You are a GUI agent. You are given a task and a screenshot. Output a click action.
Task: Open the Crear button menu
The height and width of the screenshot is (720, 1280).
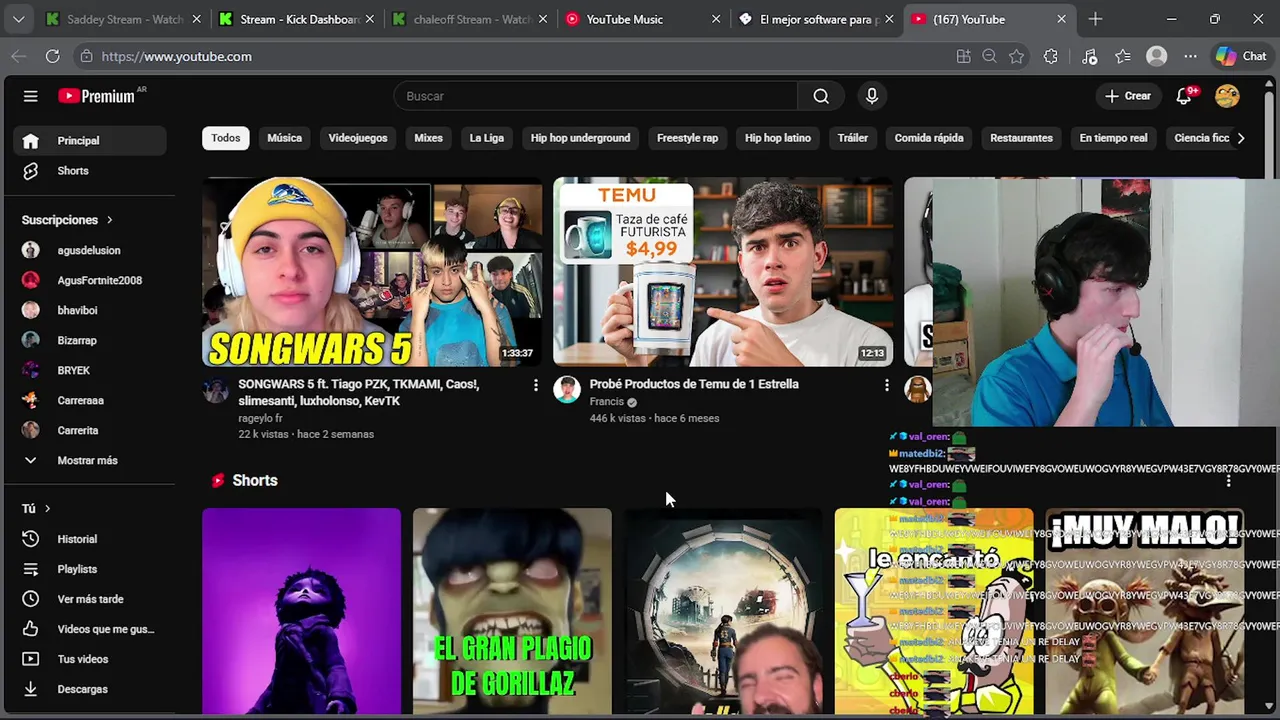[x=1128, y=96]
